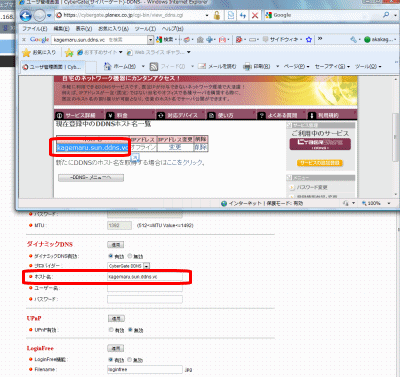This screenshot has width=400, height=377.
Task: Click the gold security padlock icon
Action: (217, 15)
